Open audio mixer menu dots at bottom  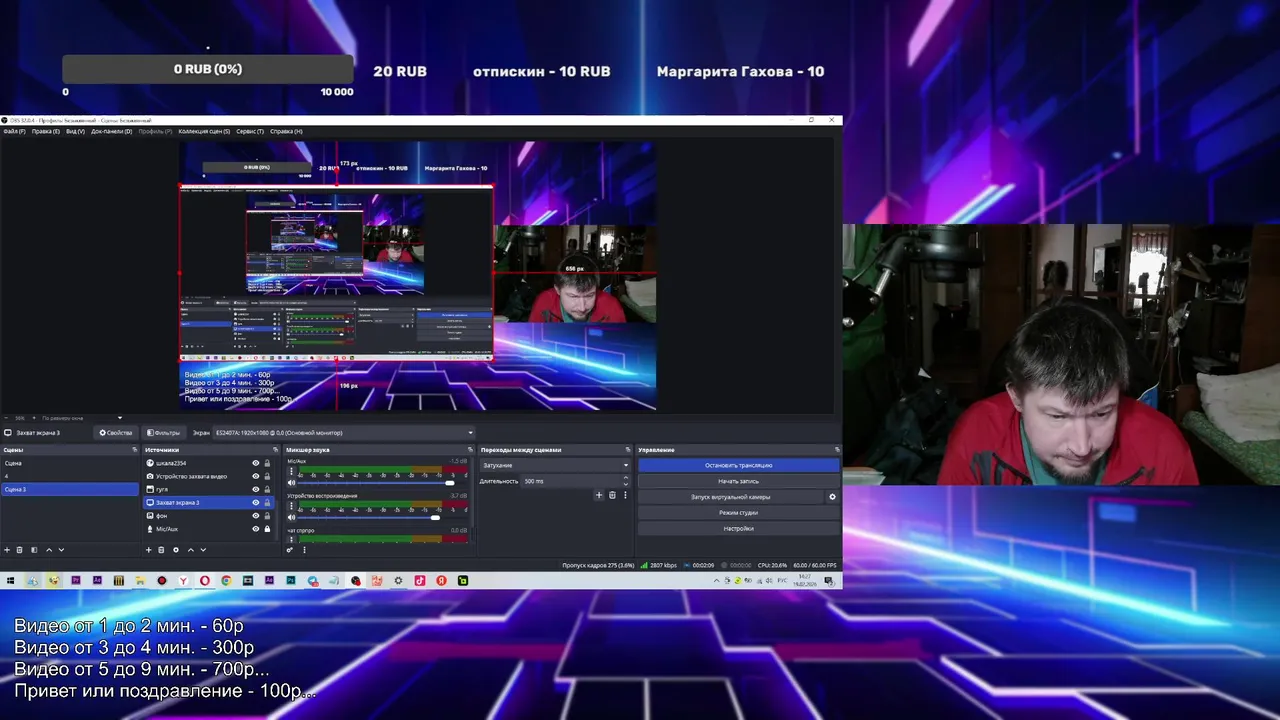tap(304, 550)
